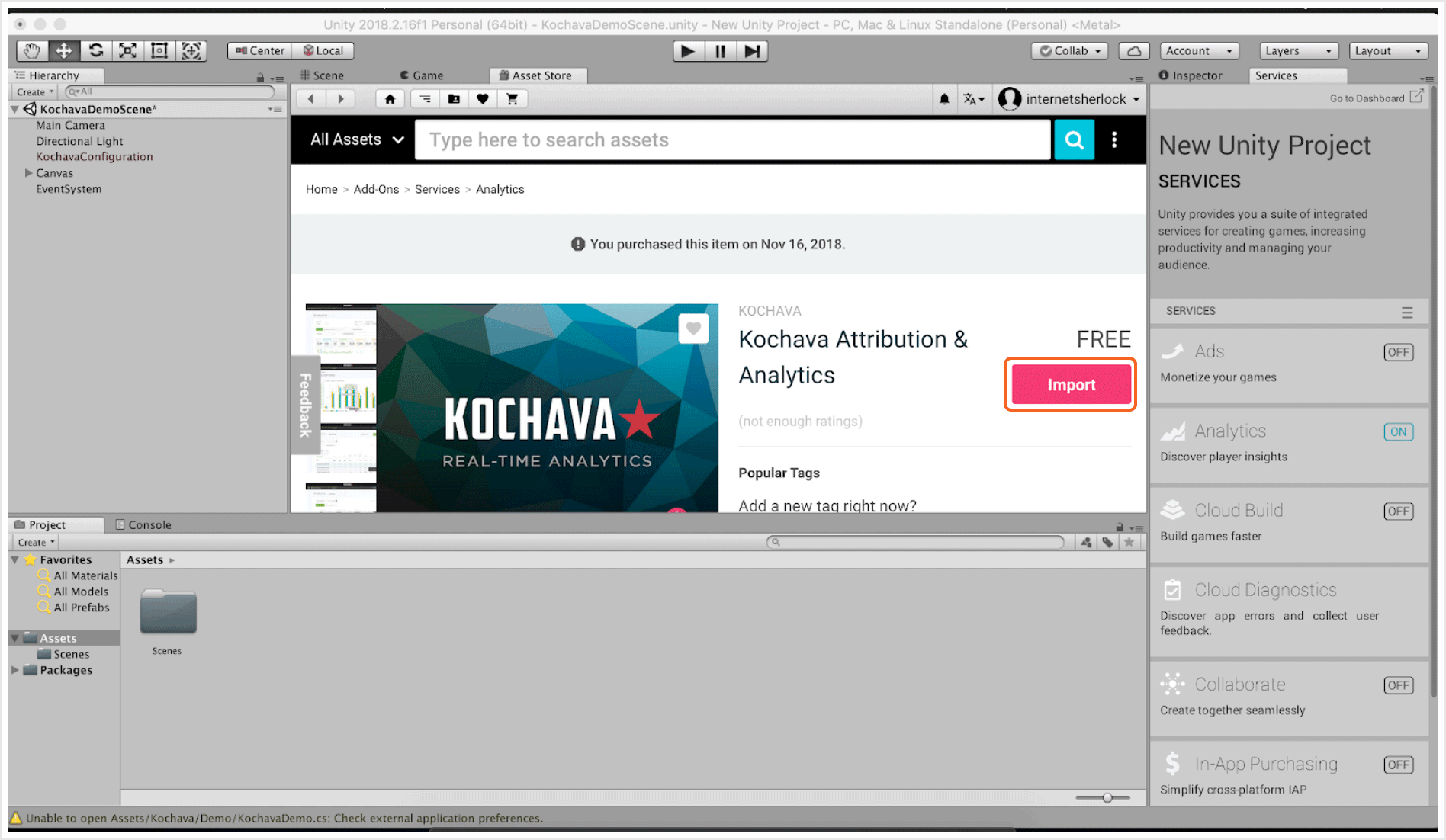Add Kochava asset to favorites
1446x840 pixels.
pyautogui.click(x=693, y=329)
